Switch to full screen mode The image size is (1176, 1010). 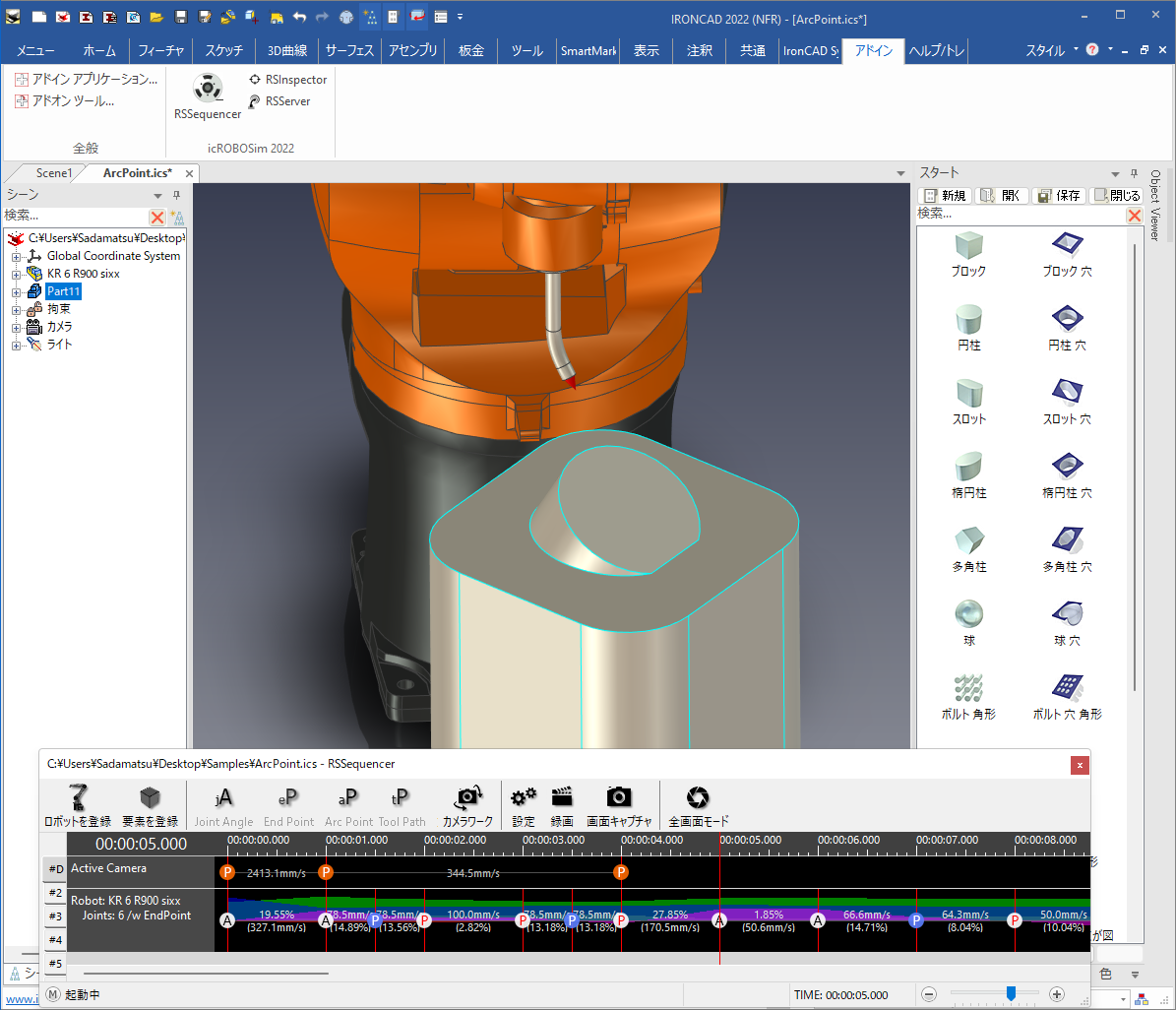tap(698, 804)
